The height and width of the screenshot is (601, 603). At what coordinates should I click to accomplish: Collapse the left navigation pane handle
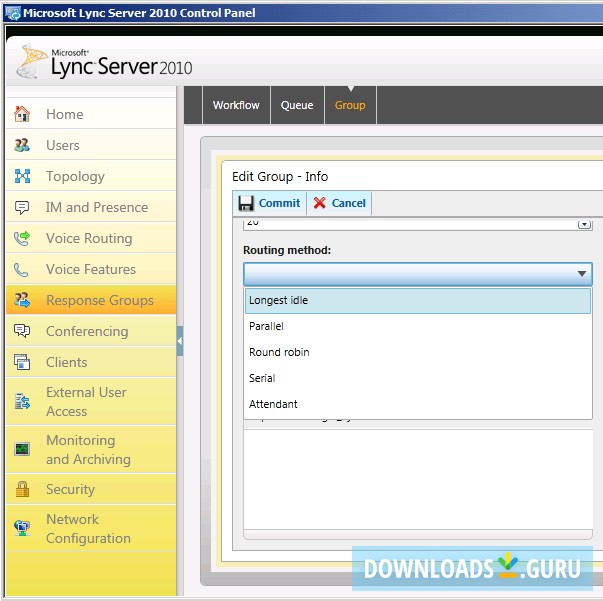[180, 342]
